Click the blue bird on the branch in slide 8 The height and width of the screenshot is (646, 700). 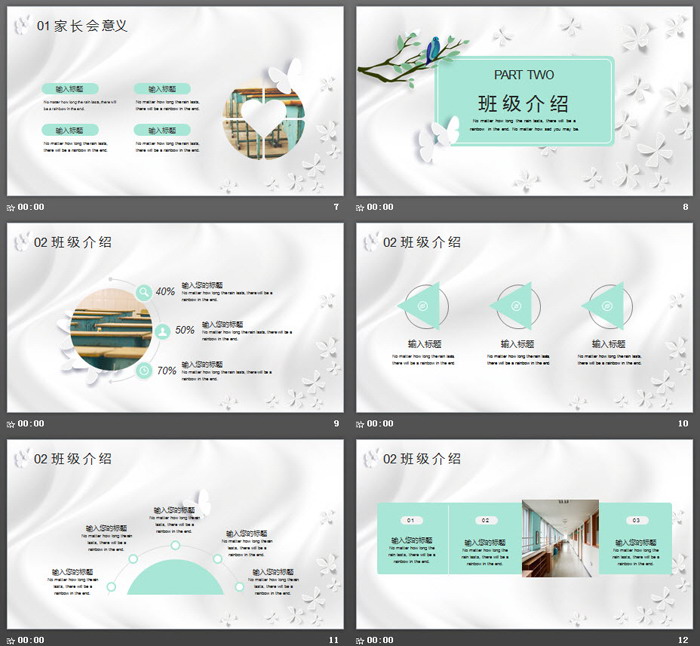point(434,46)
